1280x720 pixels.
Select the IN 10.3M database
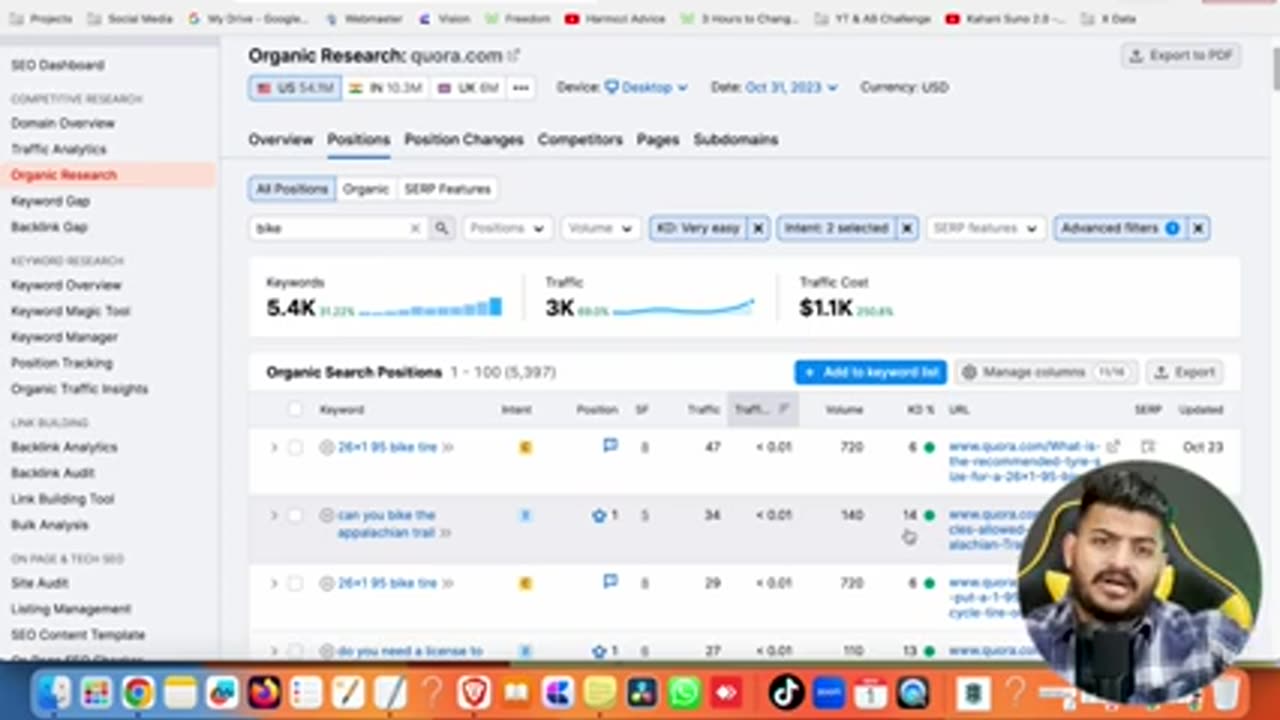[x=385, y=87]
